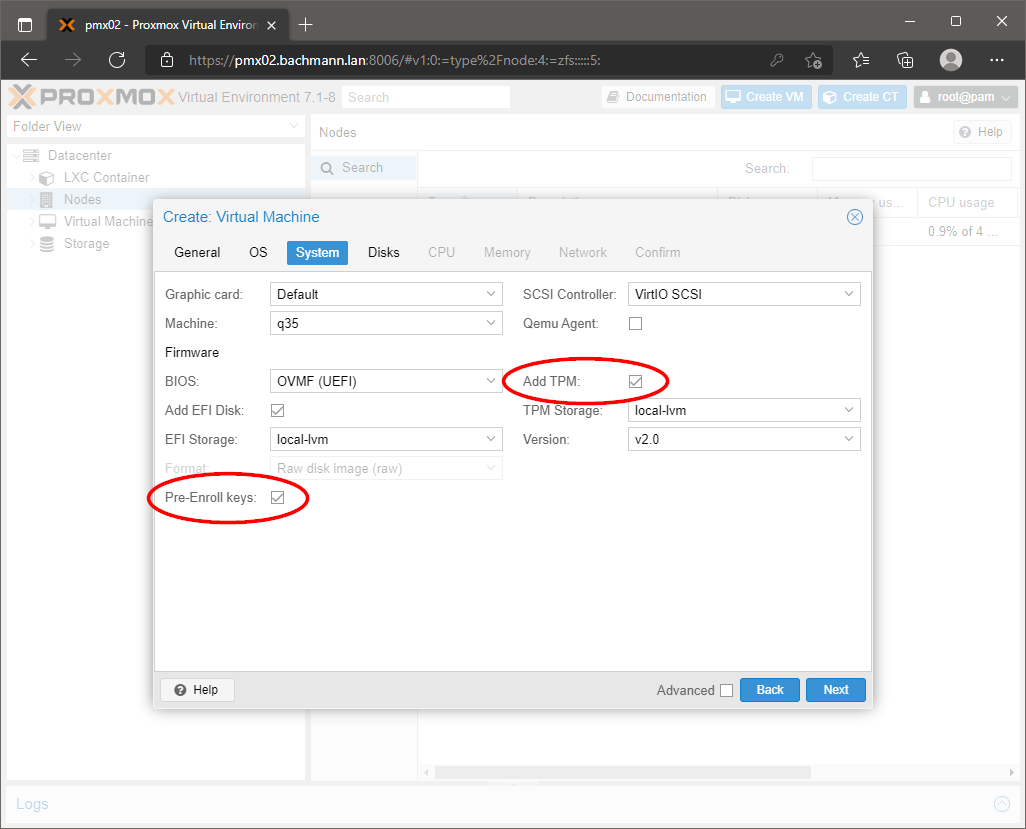Click the LXC Container cube icon

pyautogui.click(x=46, y=178)
